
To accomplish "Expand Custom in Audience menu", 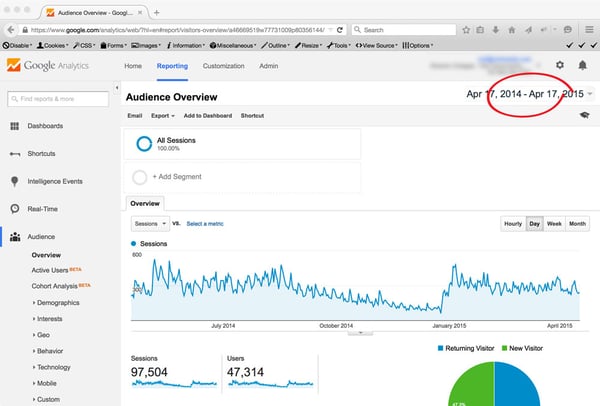I will [x=48, y=399].
